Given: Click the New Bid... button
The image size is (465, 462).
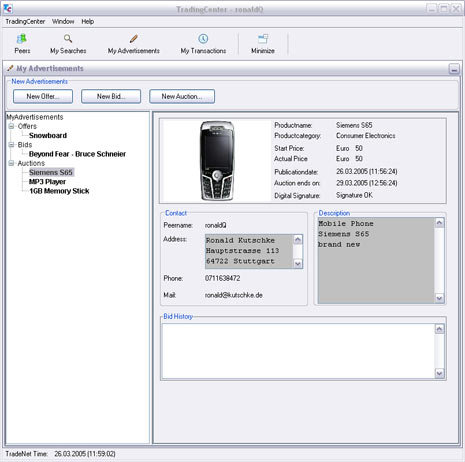Looking at the screenshot, I should tap(111, 96).
